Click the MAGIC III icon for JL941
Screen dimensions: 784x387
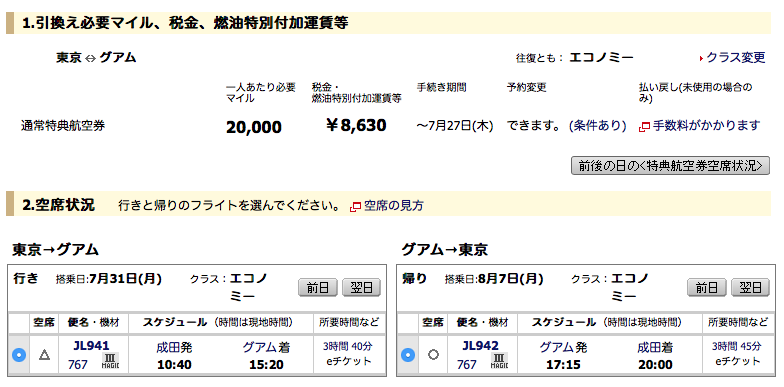click(x=110, y=361)
